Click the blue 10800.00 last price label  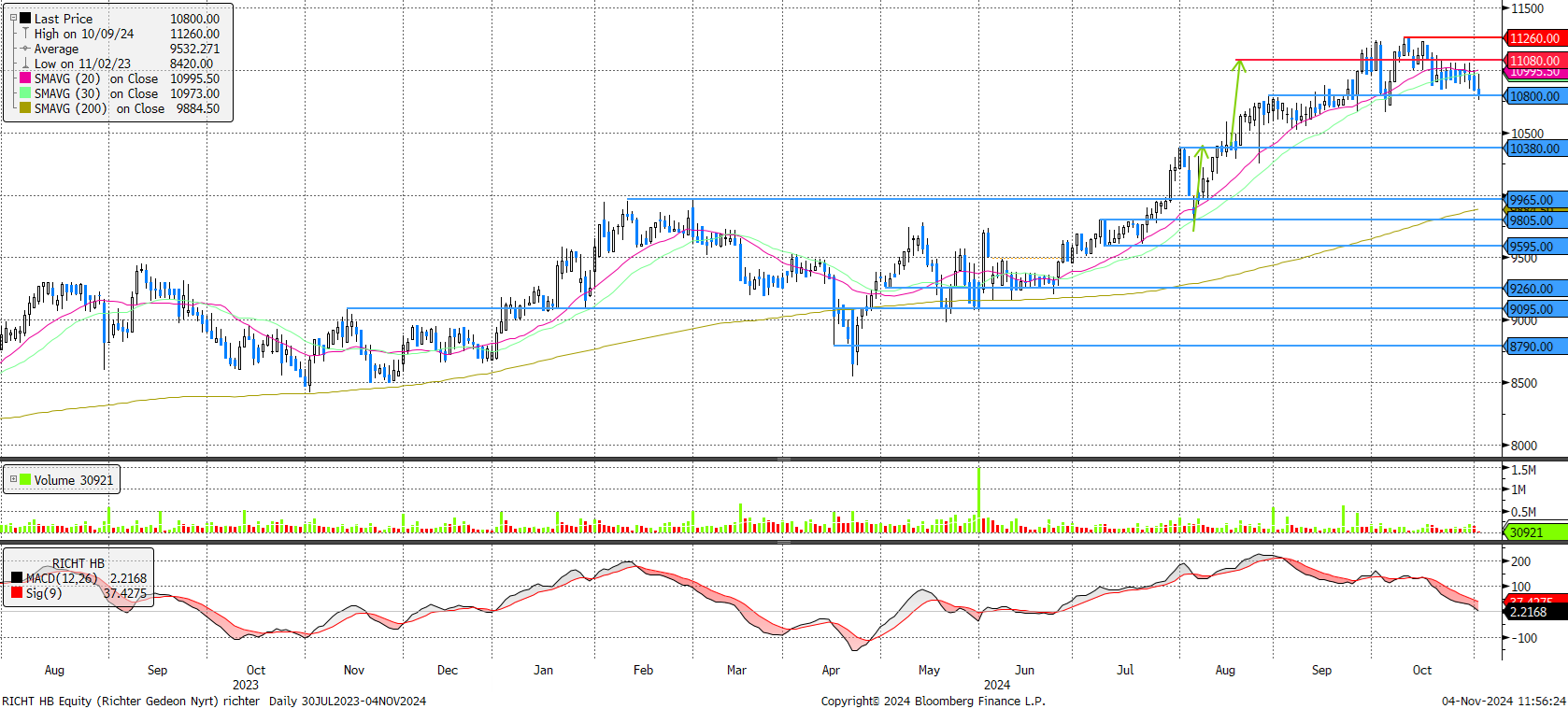[x=1534, y=96]
